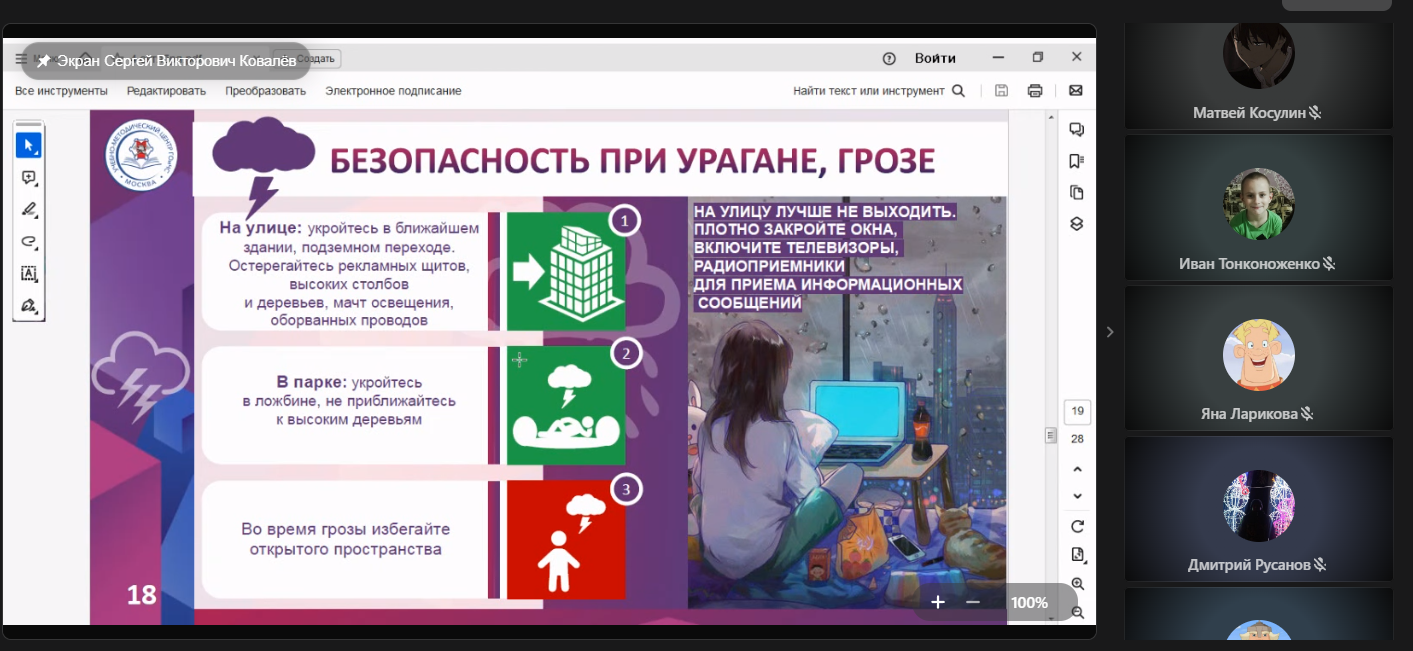This screenshot has height=651, width=1413.
Task: Select Иван Тонконоженко participant tile
Action: (1259, 208)
